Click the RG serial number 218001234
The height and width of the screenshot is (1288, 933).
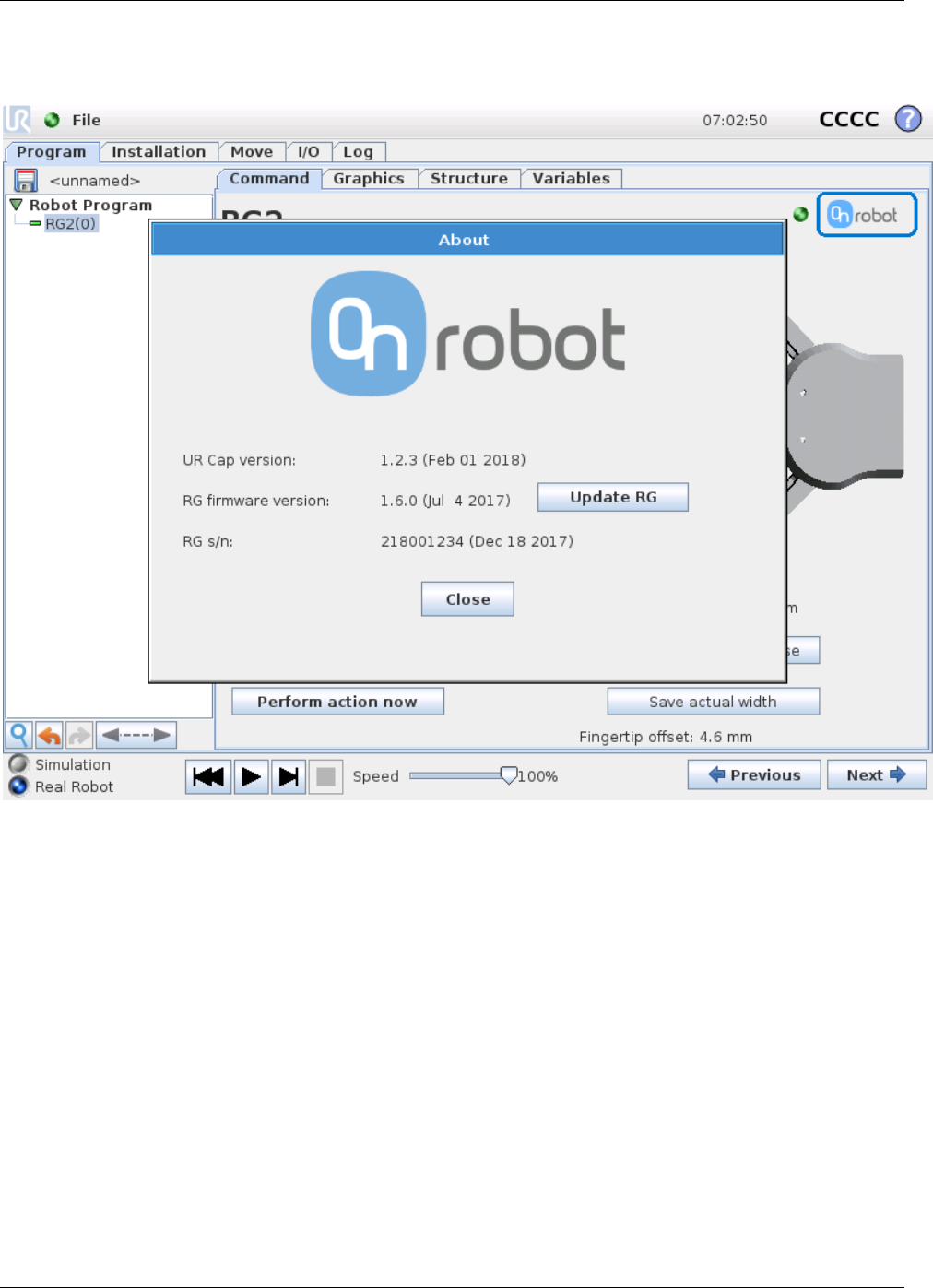click(x=477, y=541)
